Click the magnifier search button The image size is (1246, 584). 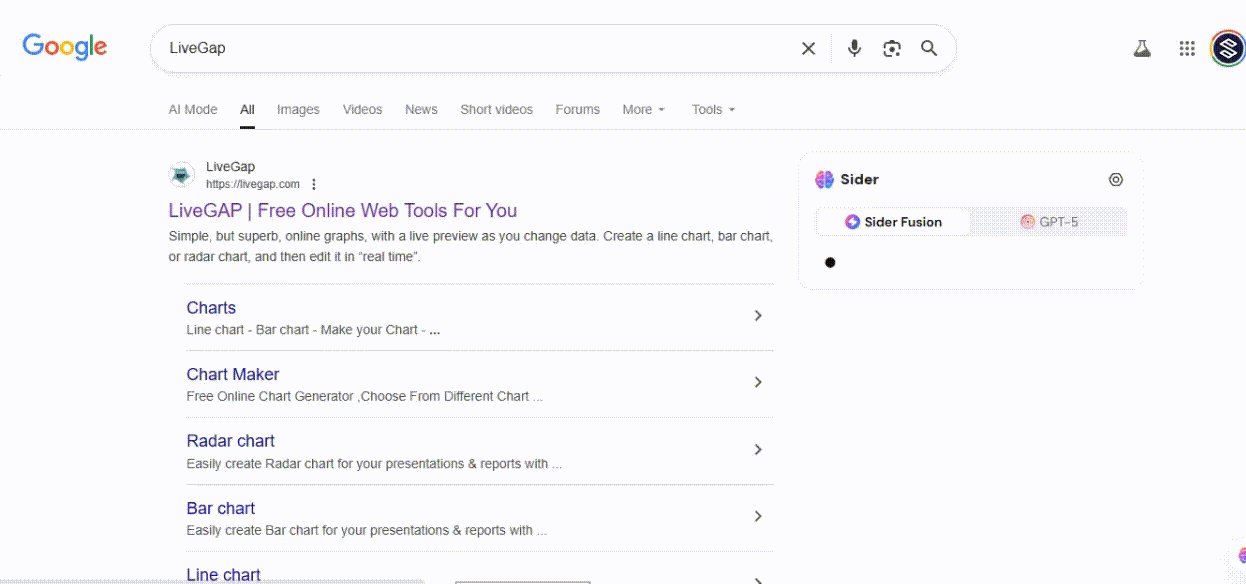pos(929,48)
